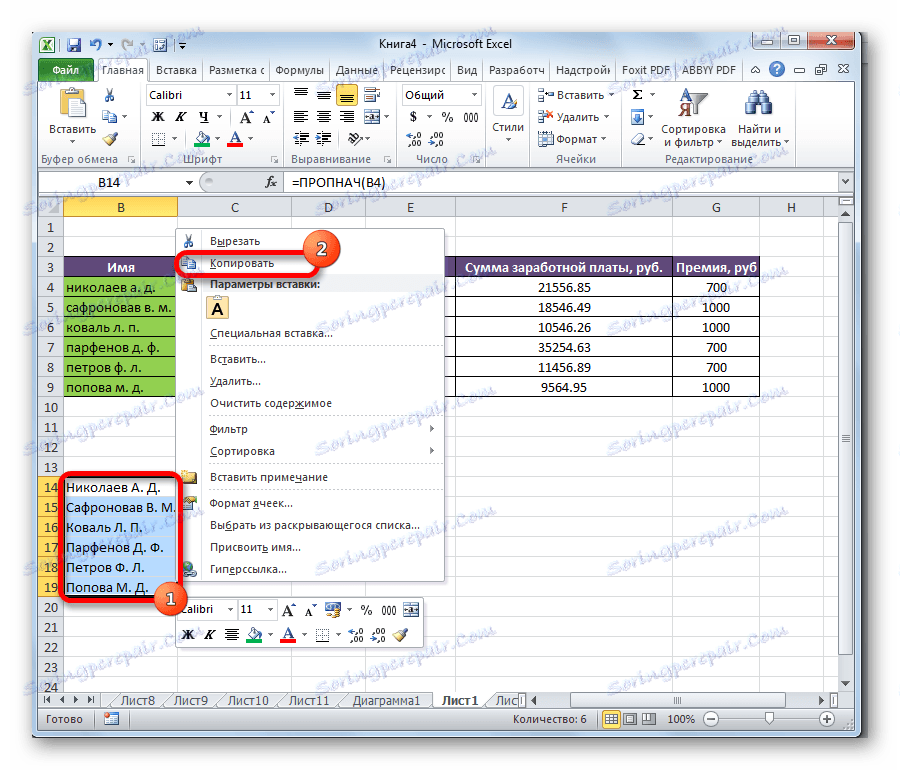Screen dimensions: 900x770
Task: Toggle bold Ж in ribbon font group
Action: 158,117
